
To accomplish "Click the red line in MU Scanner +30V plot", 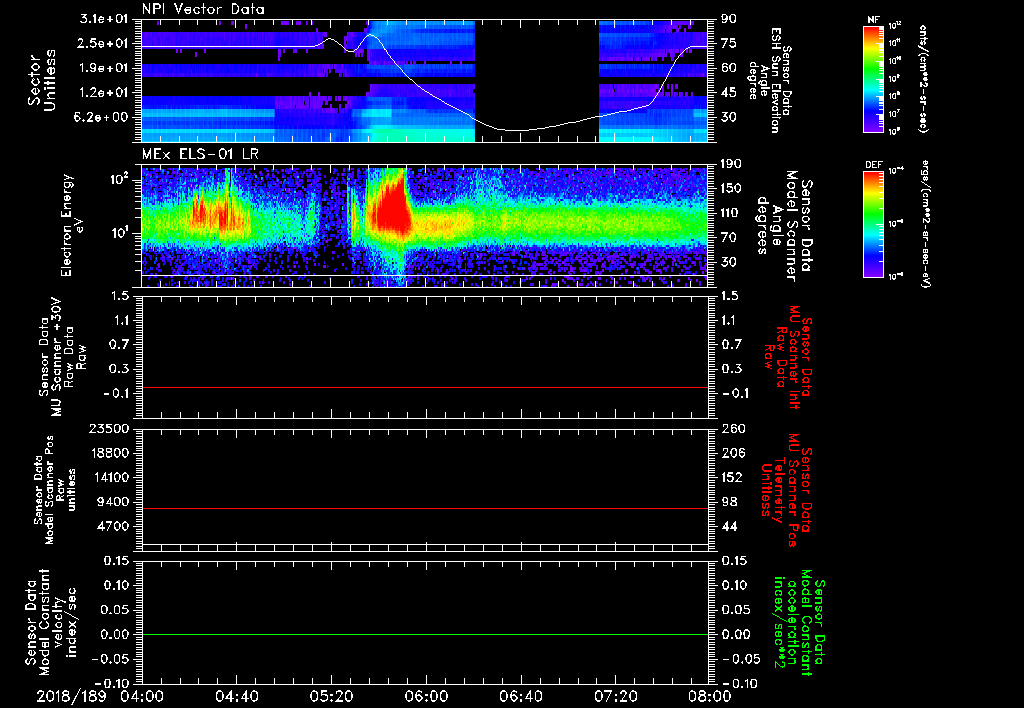I will tap(424, 388).
